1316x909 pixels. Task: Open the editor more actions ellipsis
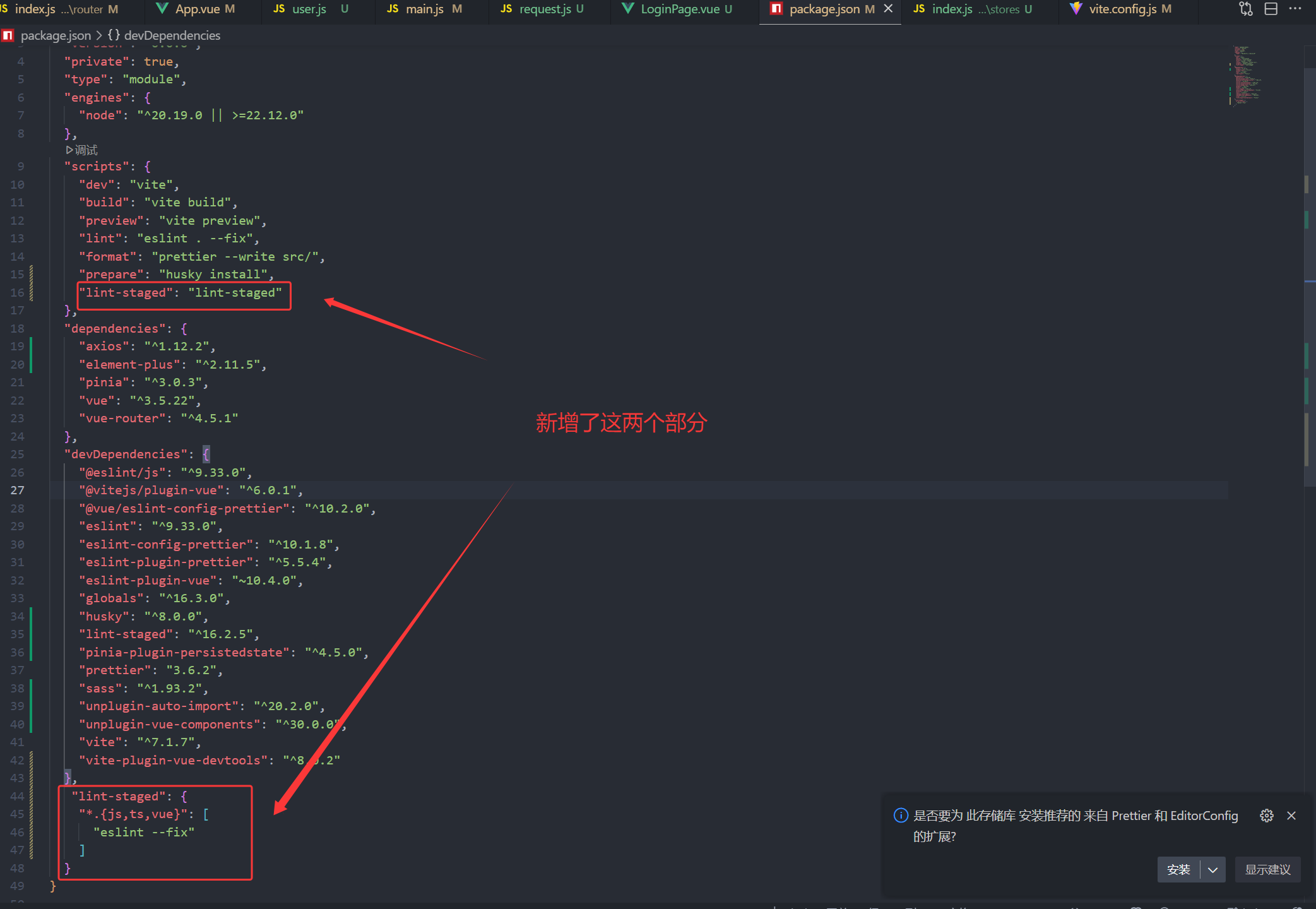pyautogui.click(x=1295, y=9)
